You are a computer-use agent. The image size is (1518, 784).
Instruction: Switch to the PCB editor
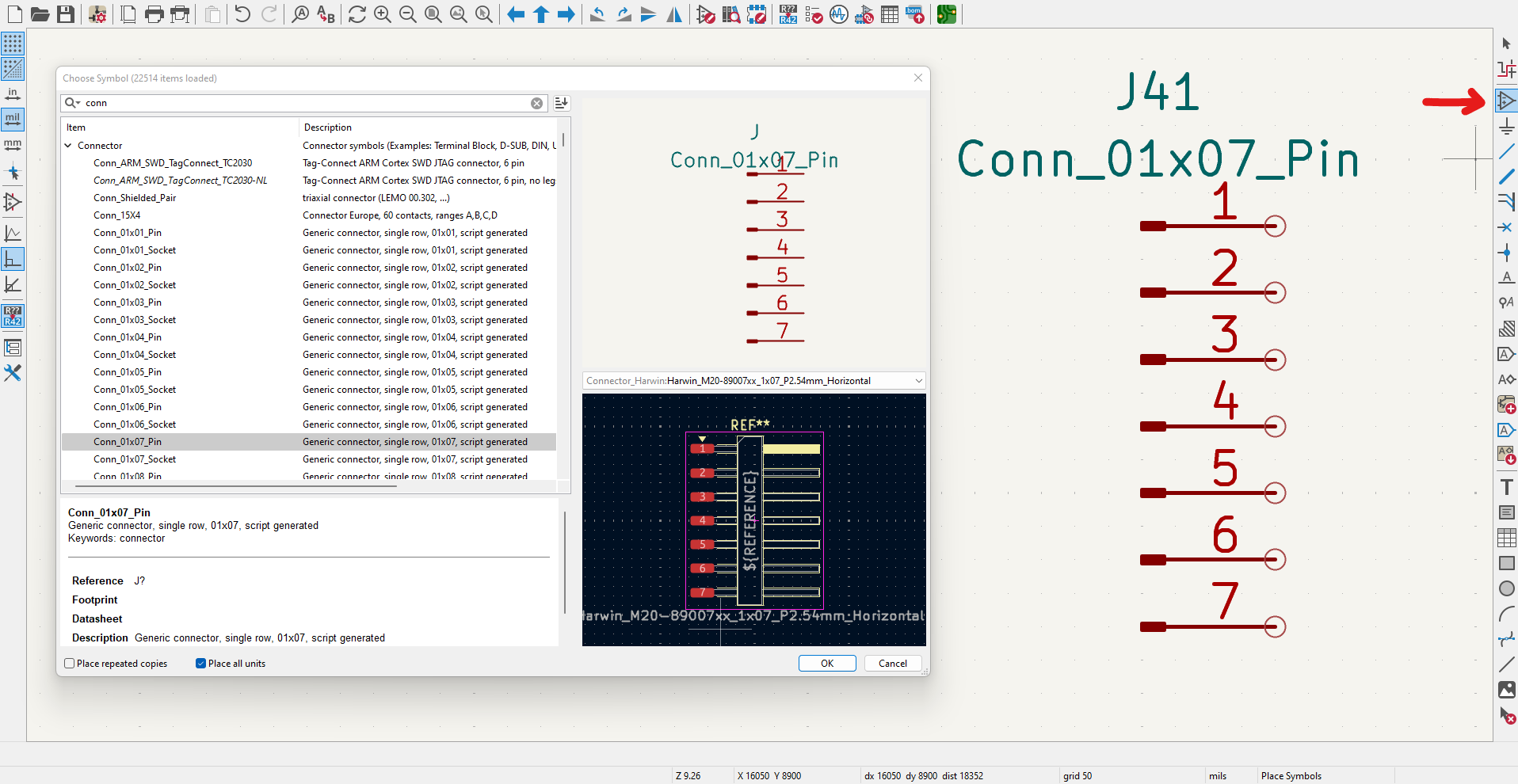947,14
